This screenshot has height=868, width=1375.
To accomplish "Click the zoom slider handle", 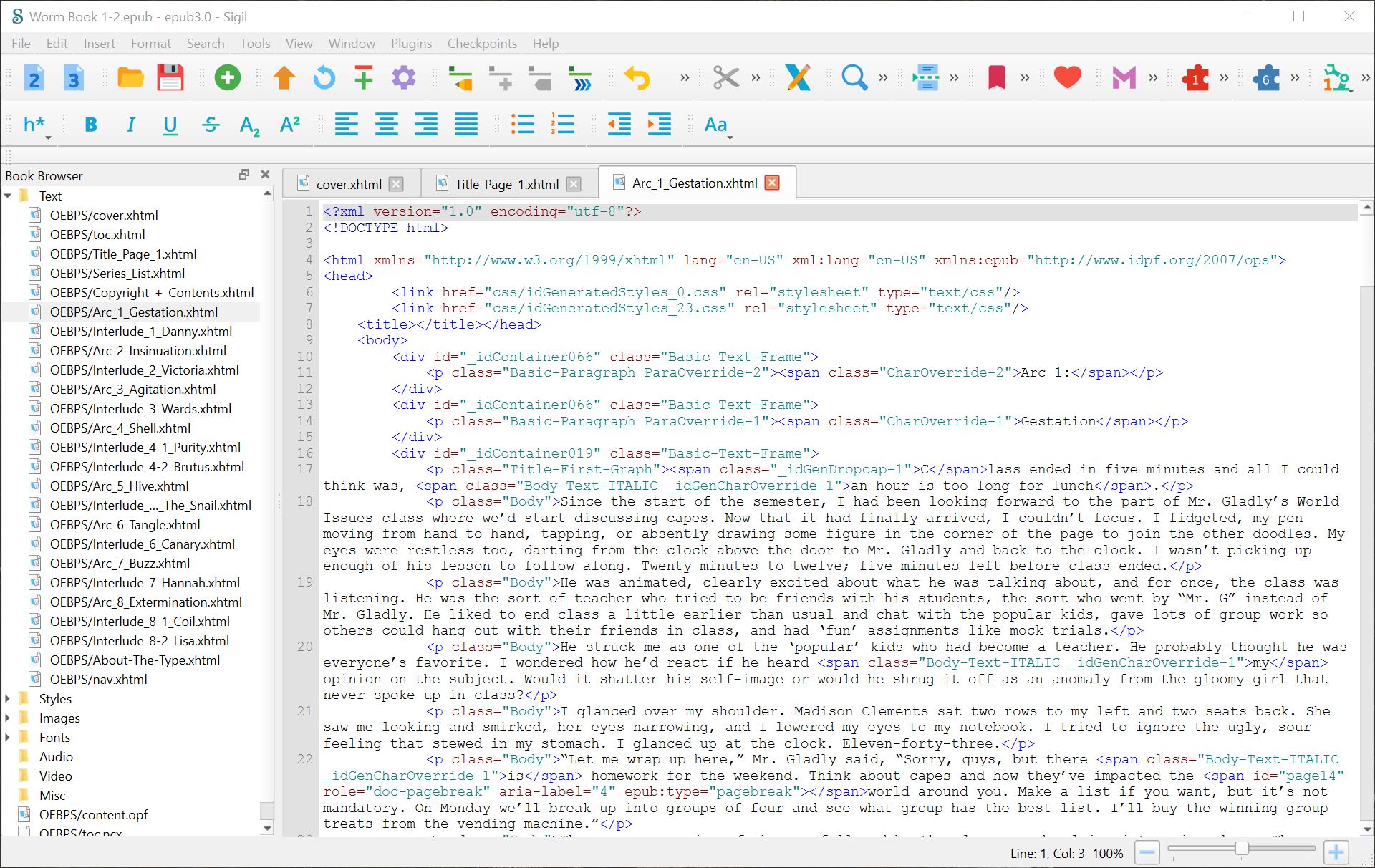I will click(x=1242, y=849).
